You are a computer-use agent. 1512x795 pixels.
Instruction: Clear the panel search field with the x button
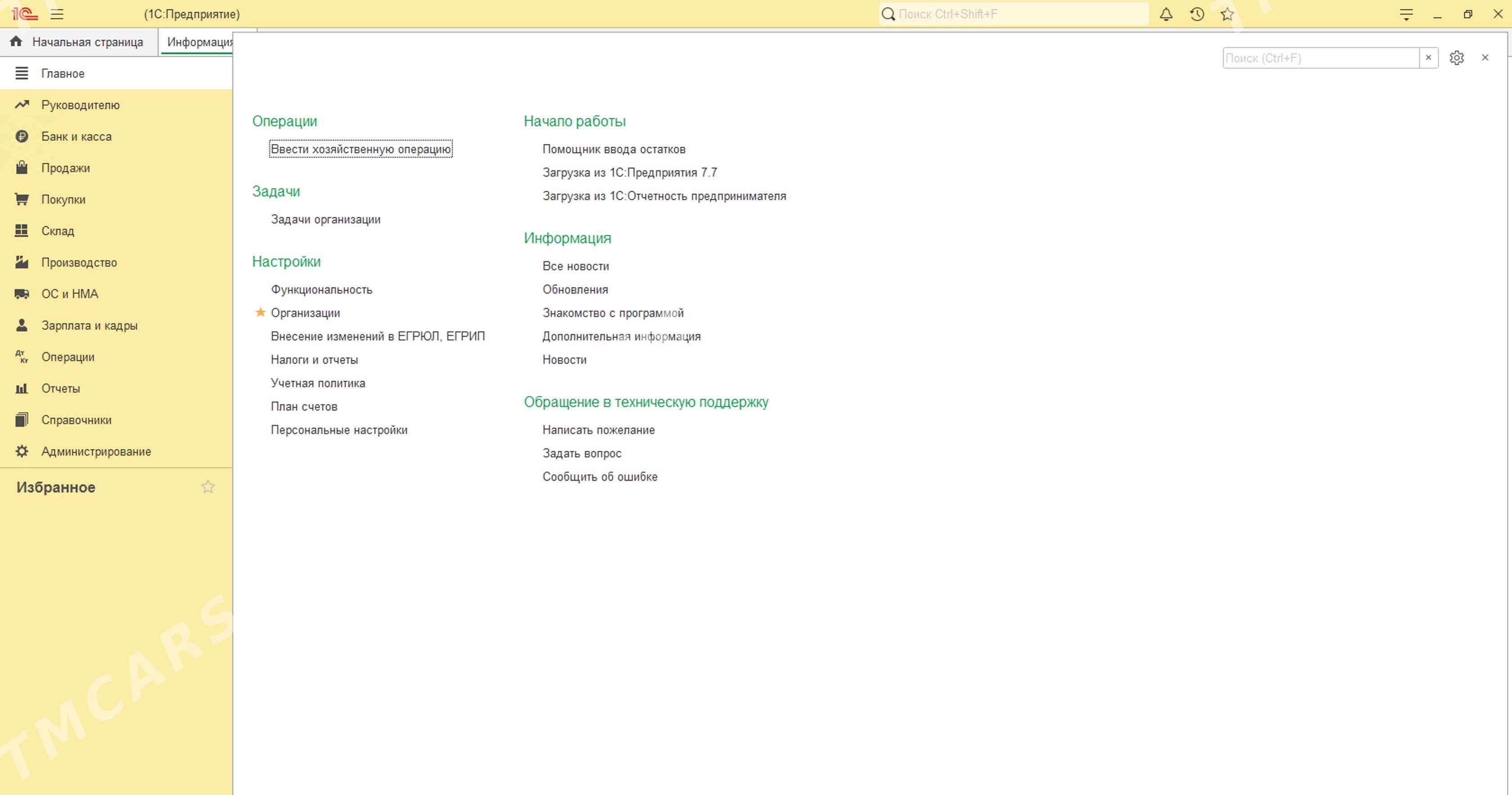point(1429,58)
